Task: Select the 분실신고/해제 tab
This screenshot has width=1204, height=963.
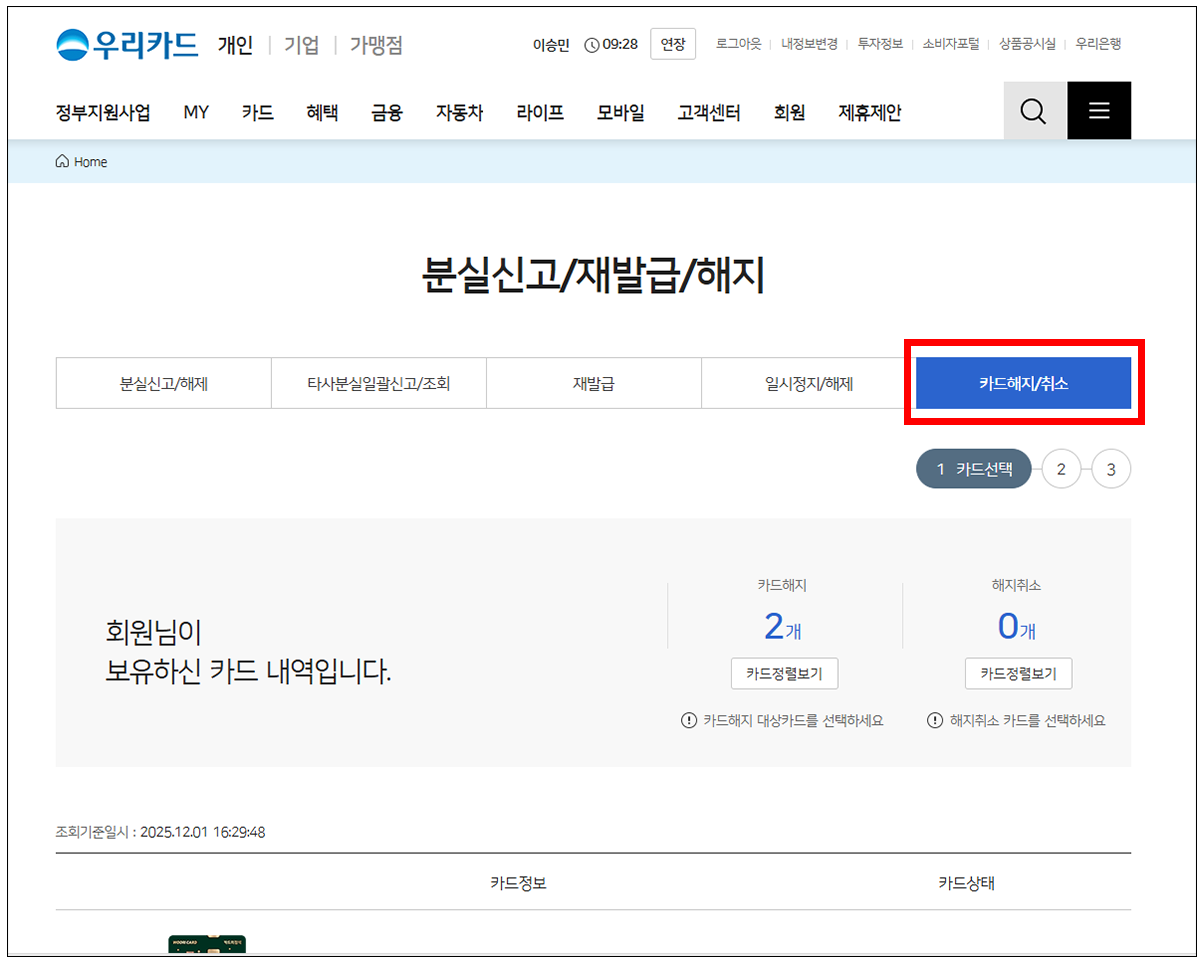Action: tap(163, 383)
